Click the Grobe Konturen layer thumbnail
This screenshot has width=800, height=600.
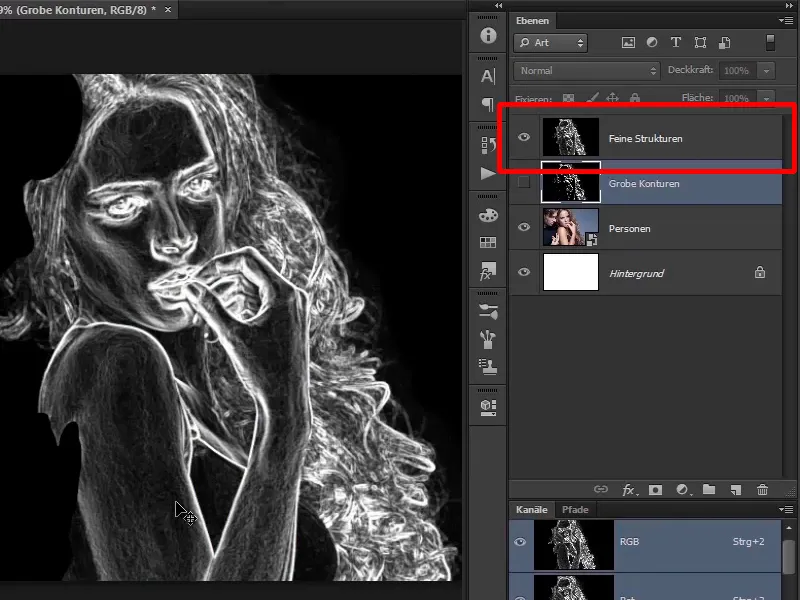[x=571, y=182]
